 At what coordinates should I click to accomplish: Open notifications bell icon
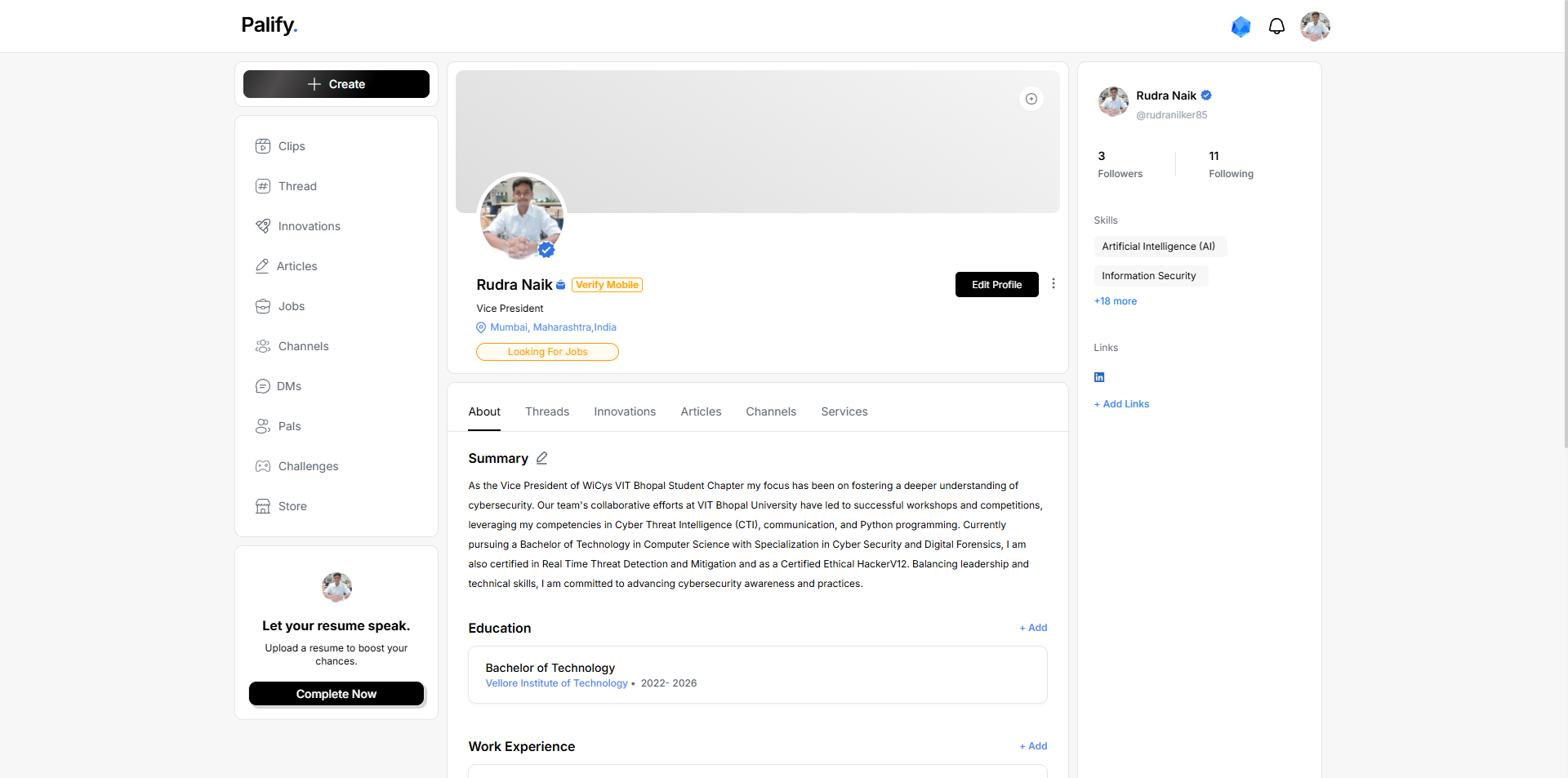click(x=1276, y=27)
